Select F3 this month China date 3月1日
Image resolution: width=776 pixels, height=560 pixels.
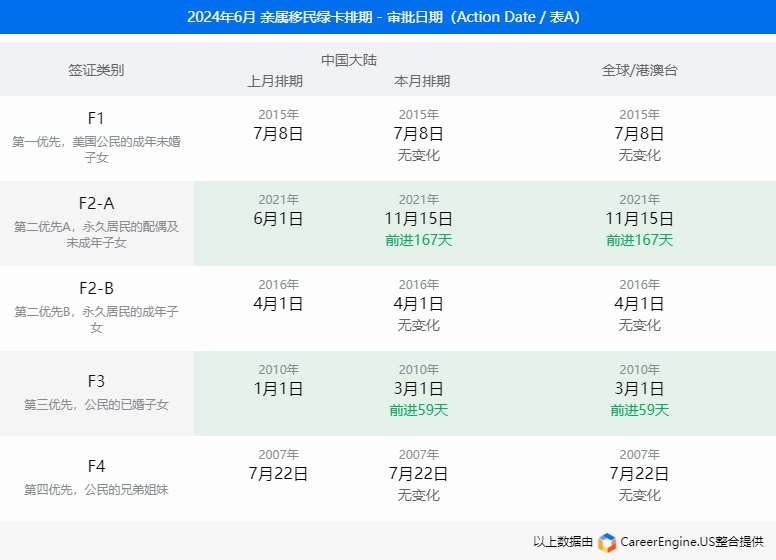(x=419, y=389)
